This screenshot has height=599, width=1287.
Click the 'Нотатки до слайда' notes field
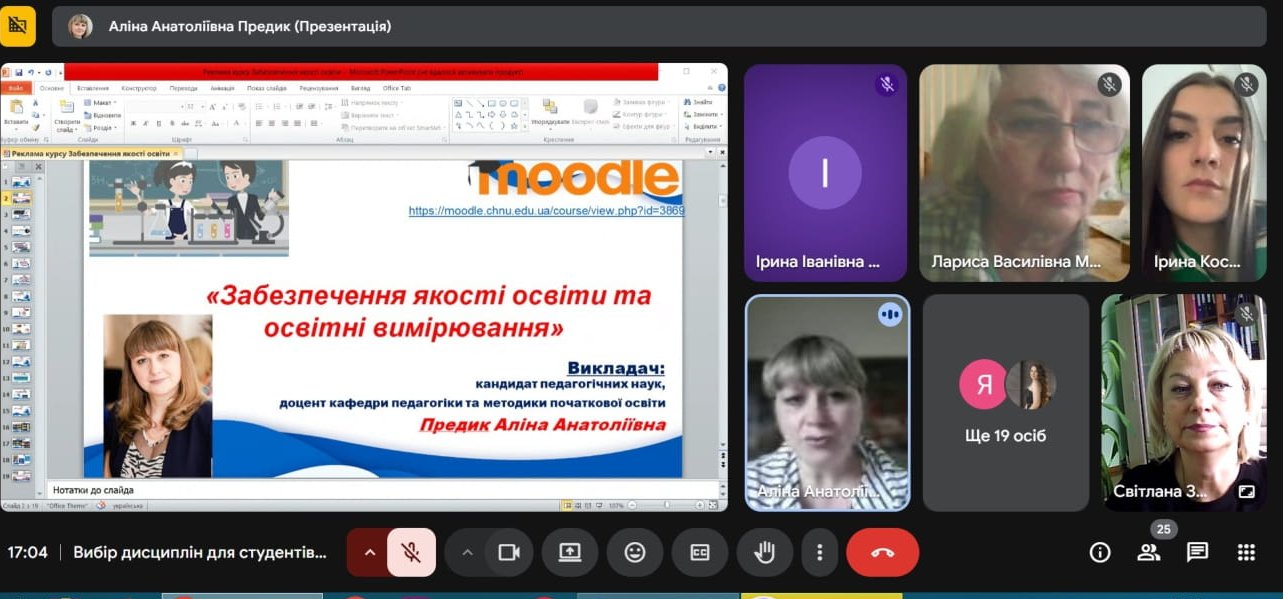click(385, 490)
